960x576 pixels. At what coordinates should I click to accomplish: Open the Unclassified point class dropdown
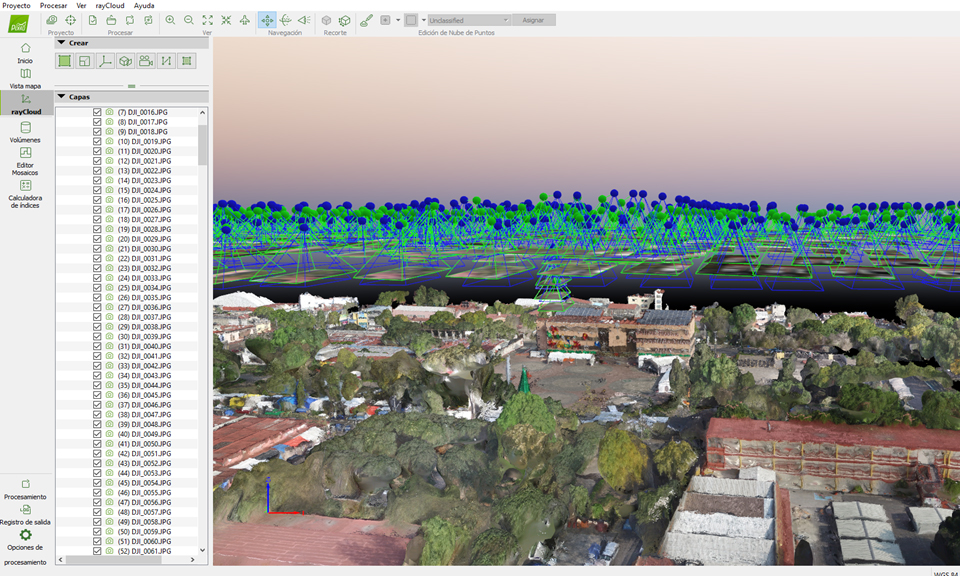[x=469, y=20]
